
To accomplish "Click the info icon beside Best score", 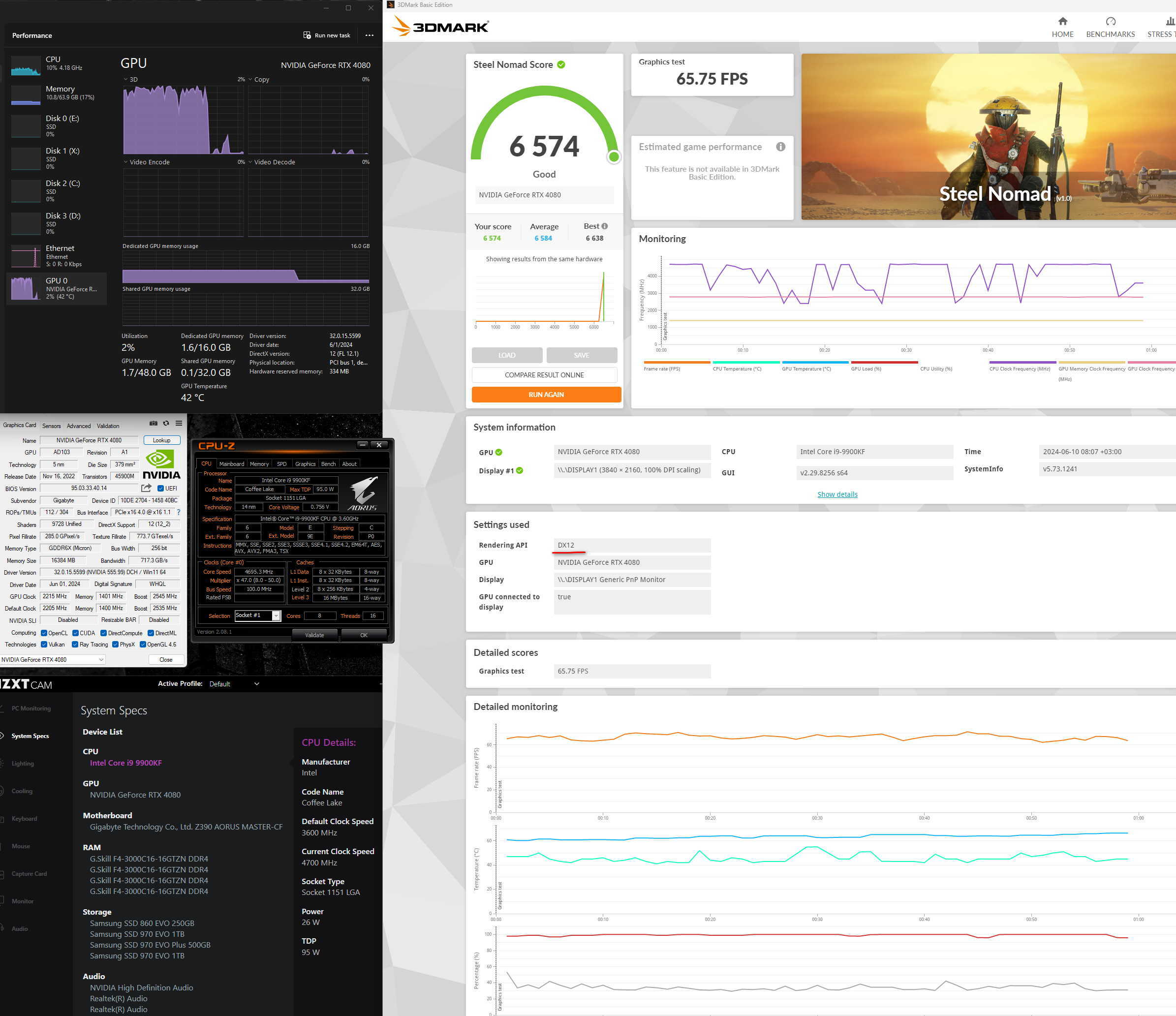I will click(604, 226).
